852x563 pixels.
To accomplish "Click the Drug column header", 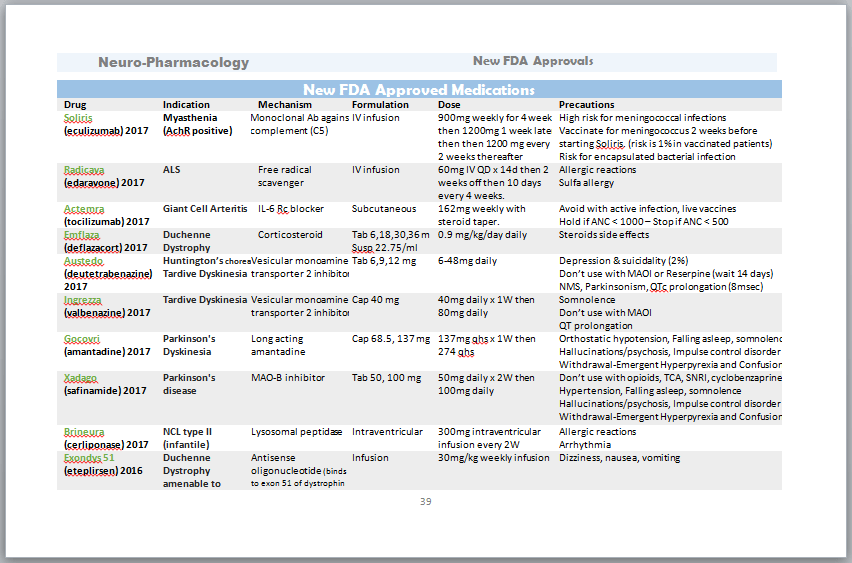I will coord(75,104).
